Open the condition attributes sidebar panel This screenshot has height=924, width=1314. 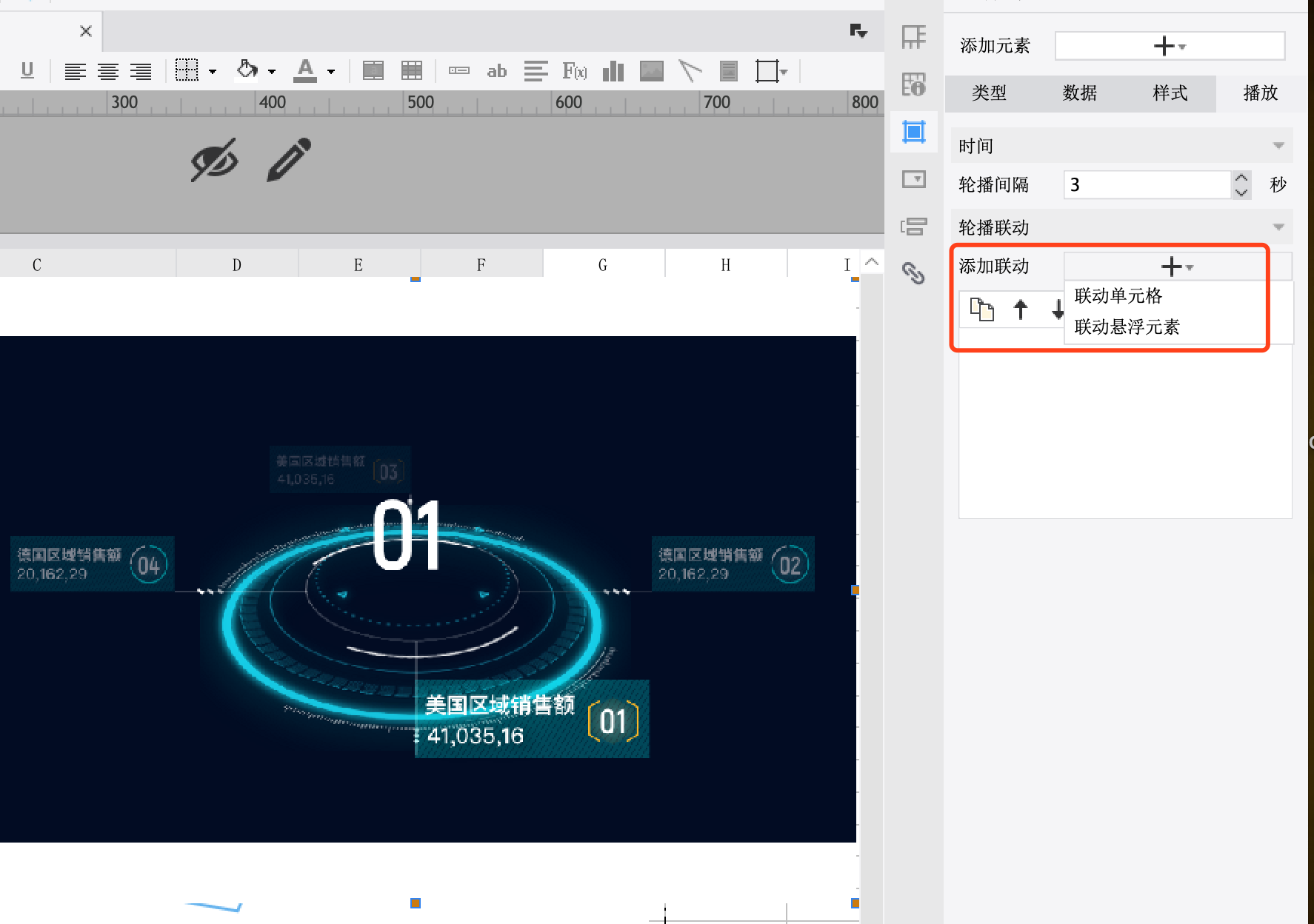pyautogui.click(x=914, y=227)
